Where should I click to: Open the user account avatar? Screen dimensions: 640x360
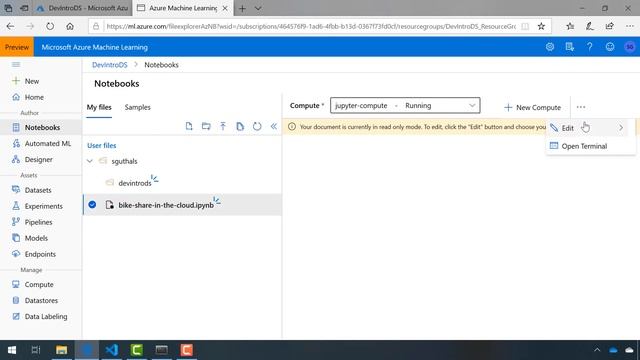[630, 47]
